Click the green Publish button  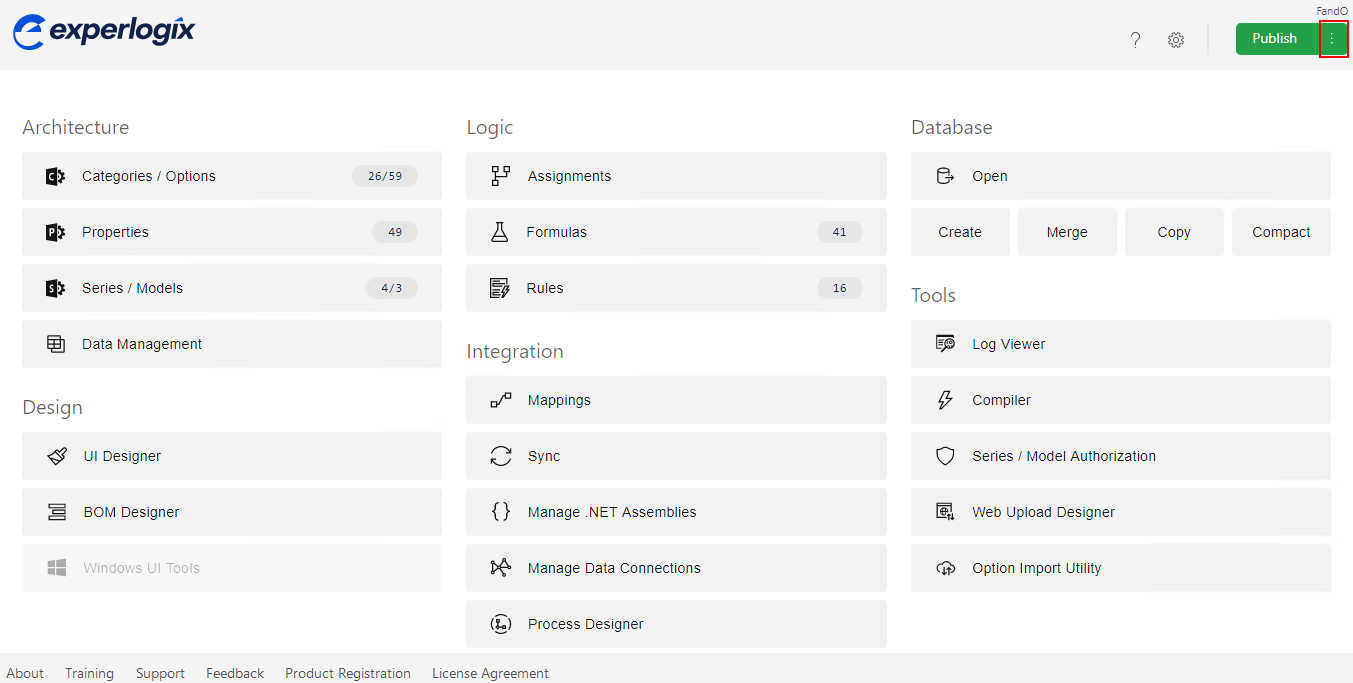[1276, 39]
